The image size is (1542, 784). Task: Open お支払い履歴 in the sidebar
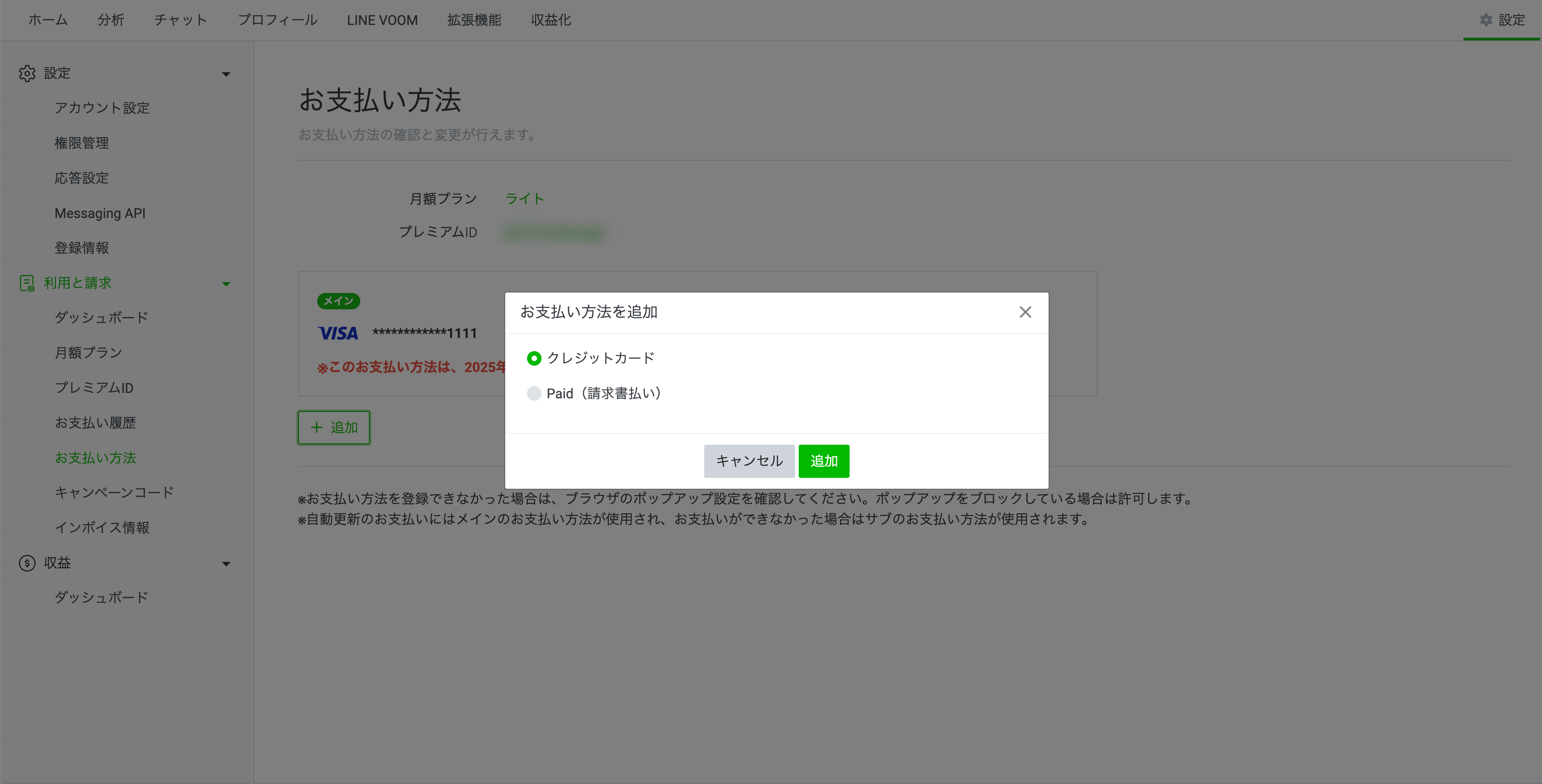click(95, 422)
